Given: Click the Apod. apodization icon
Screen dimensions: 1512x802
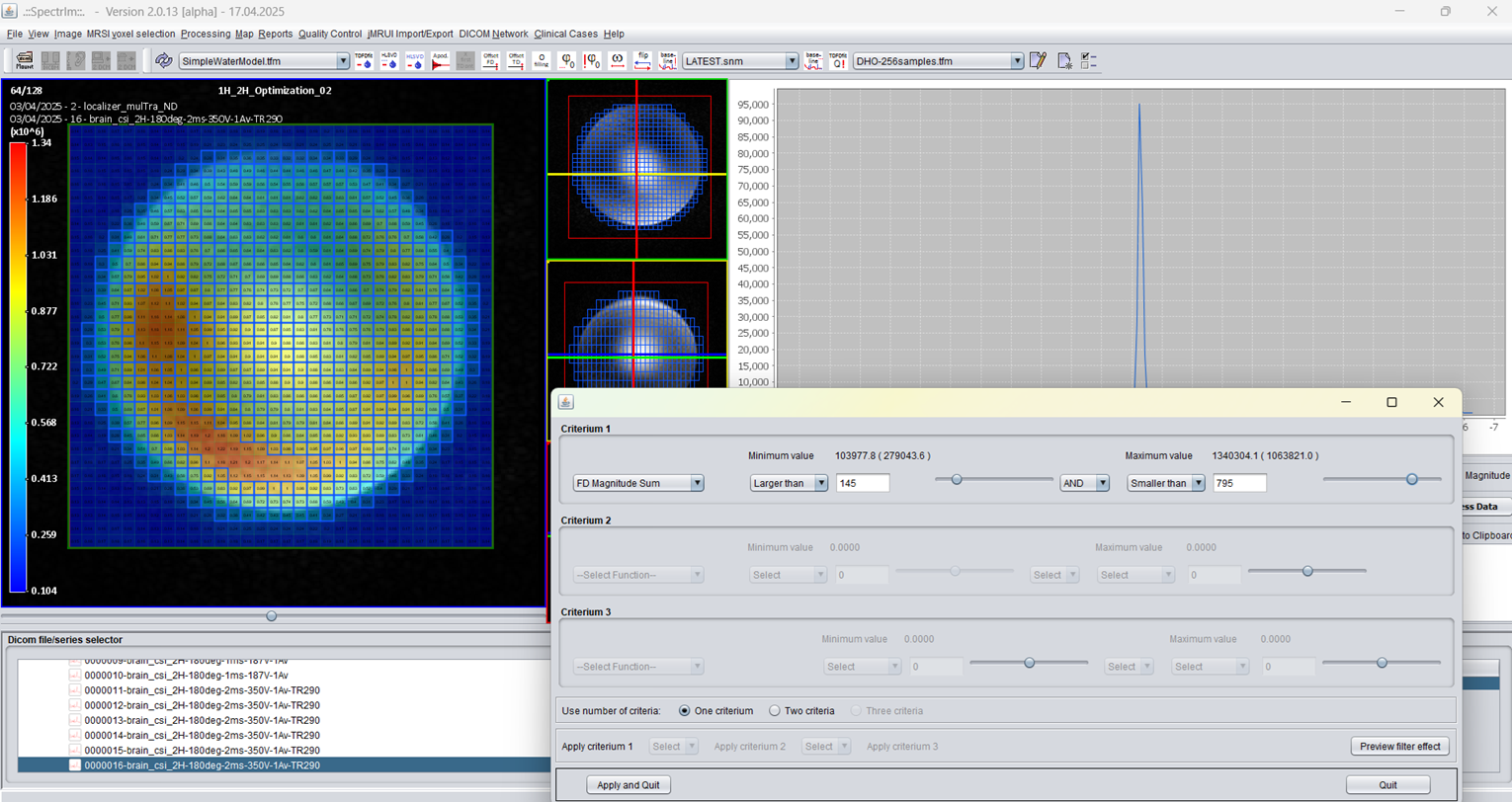Looking at the screenshot, I should pyautogui.click(x=441, y=60).
